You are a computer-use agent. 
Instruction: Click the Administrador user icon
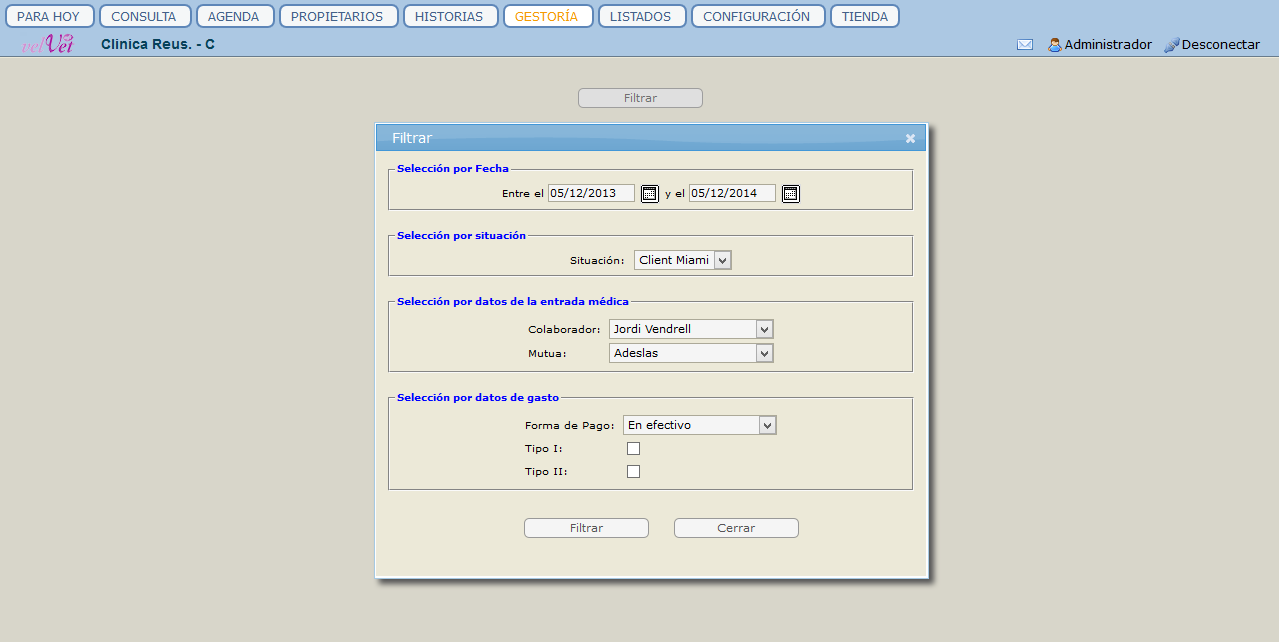coord(1054,45)
